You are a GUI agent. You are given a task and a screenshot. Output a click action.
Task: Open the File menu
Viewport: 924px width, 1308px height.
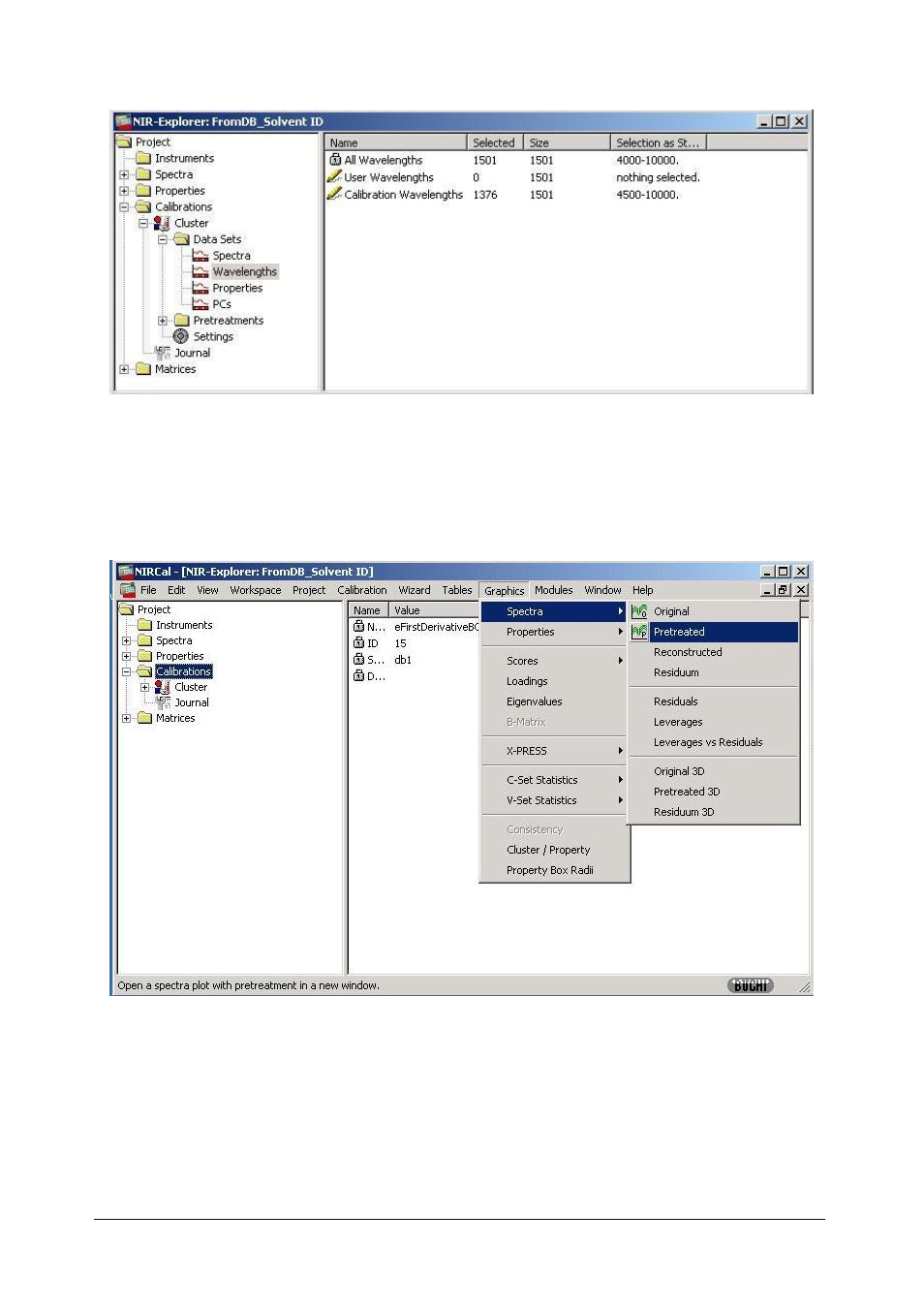coord(148,590)
